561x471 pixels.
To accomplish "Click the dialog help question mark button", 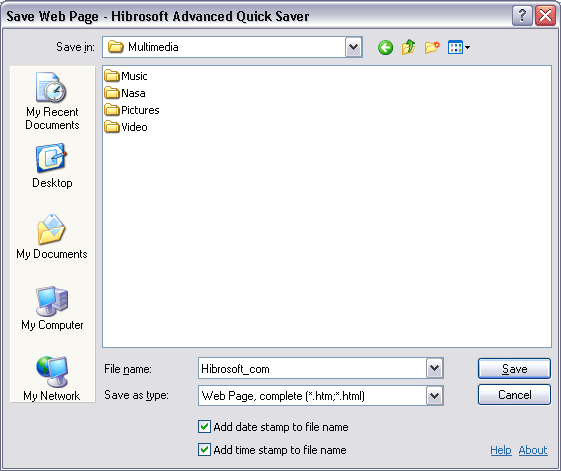I will 522,16.
